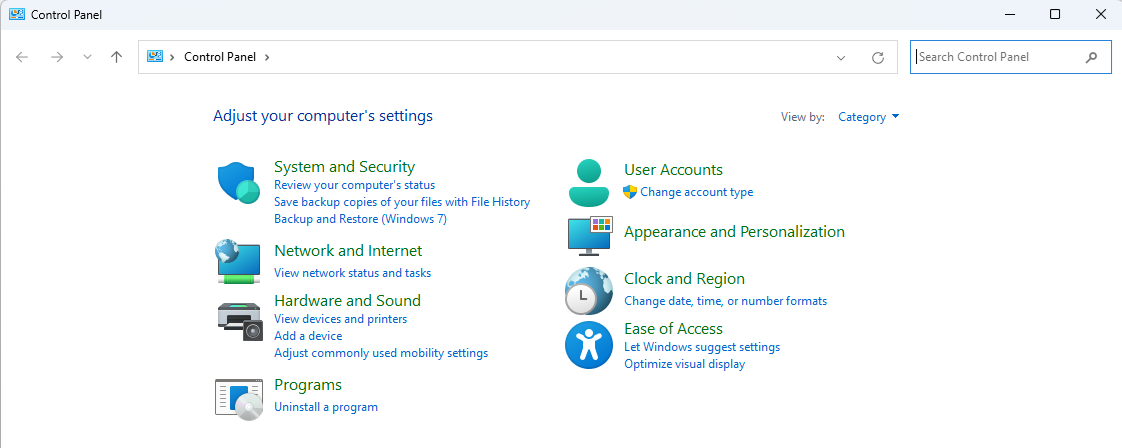This screenshot has width=1122, height=448.
Task: Click Add a device link
Action: click(308, 336)
